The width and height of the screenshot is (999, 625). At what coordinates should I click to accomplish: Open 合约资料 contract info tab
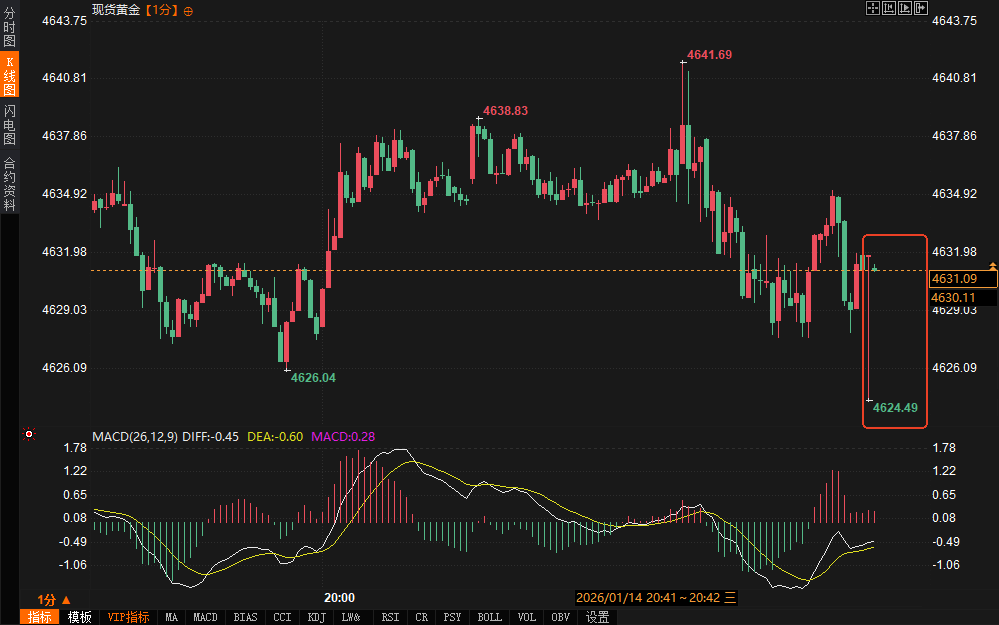[x=9, y=184]
